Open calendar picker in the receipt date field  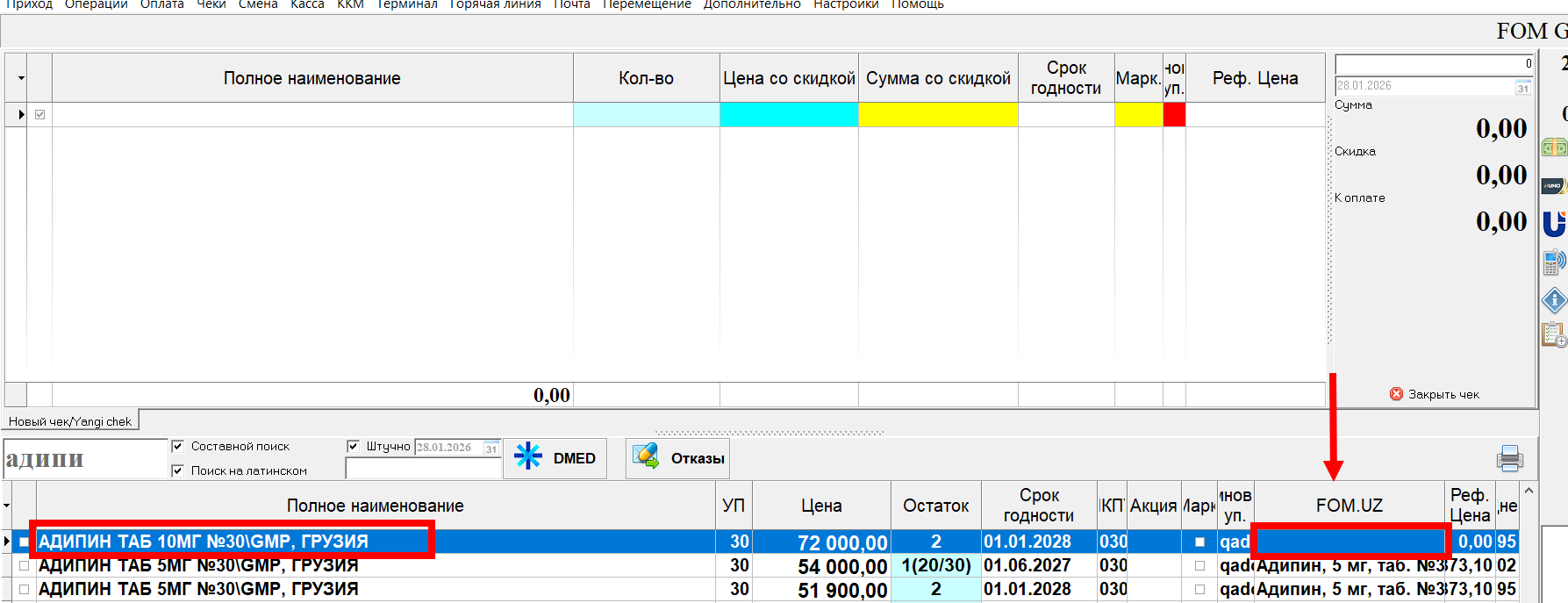pyautogui.click(x=1523, y=87)
